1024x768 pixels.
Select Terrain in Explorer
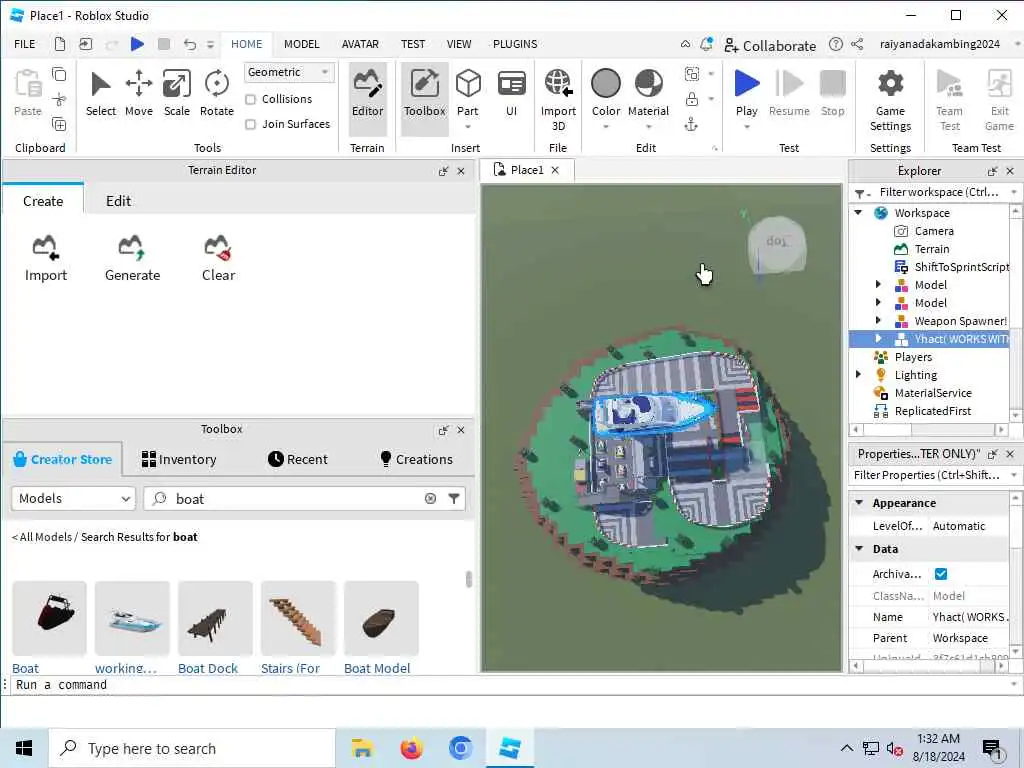click(931, 249)
